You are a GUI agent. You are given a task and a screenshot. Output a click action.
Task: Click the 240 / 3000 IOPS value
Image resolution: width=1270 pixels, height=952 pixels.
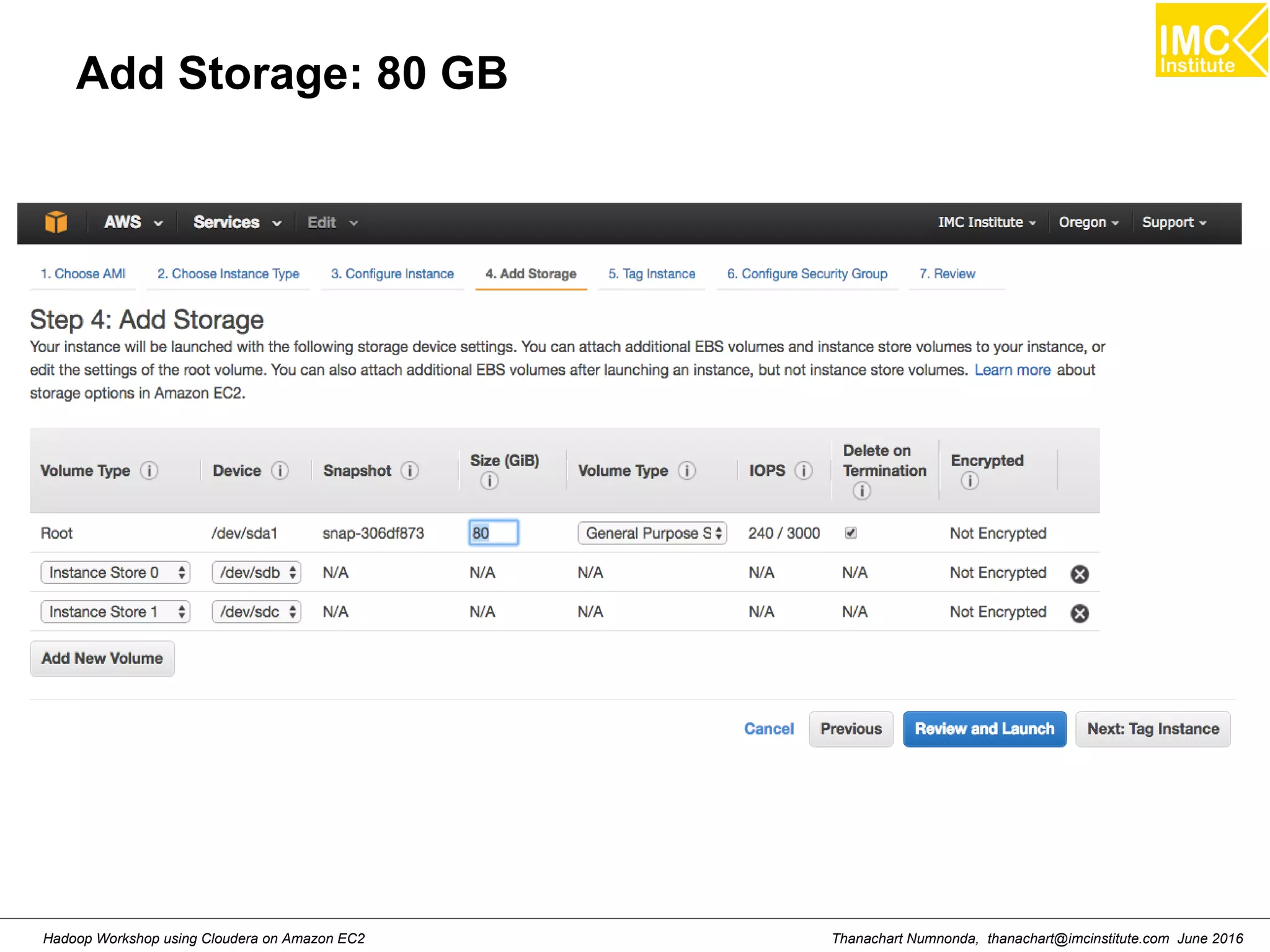coord(784,533)
